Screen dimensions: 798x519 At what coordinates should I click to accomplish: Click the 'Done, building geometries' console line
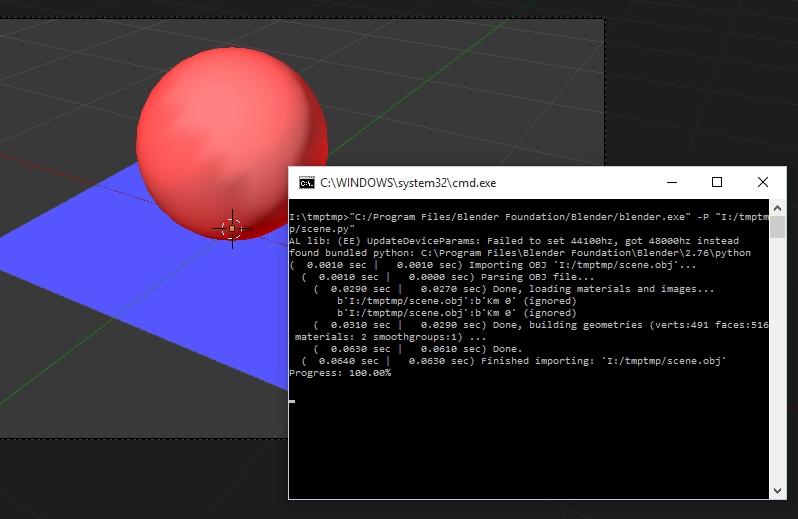pyautogui.click(x=541, y=325)
